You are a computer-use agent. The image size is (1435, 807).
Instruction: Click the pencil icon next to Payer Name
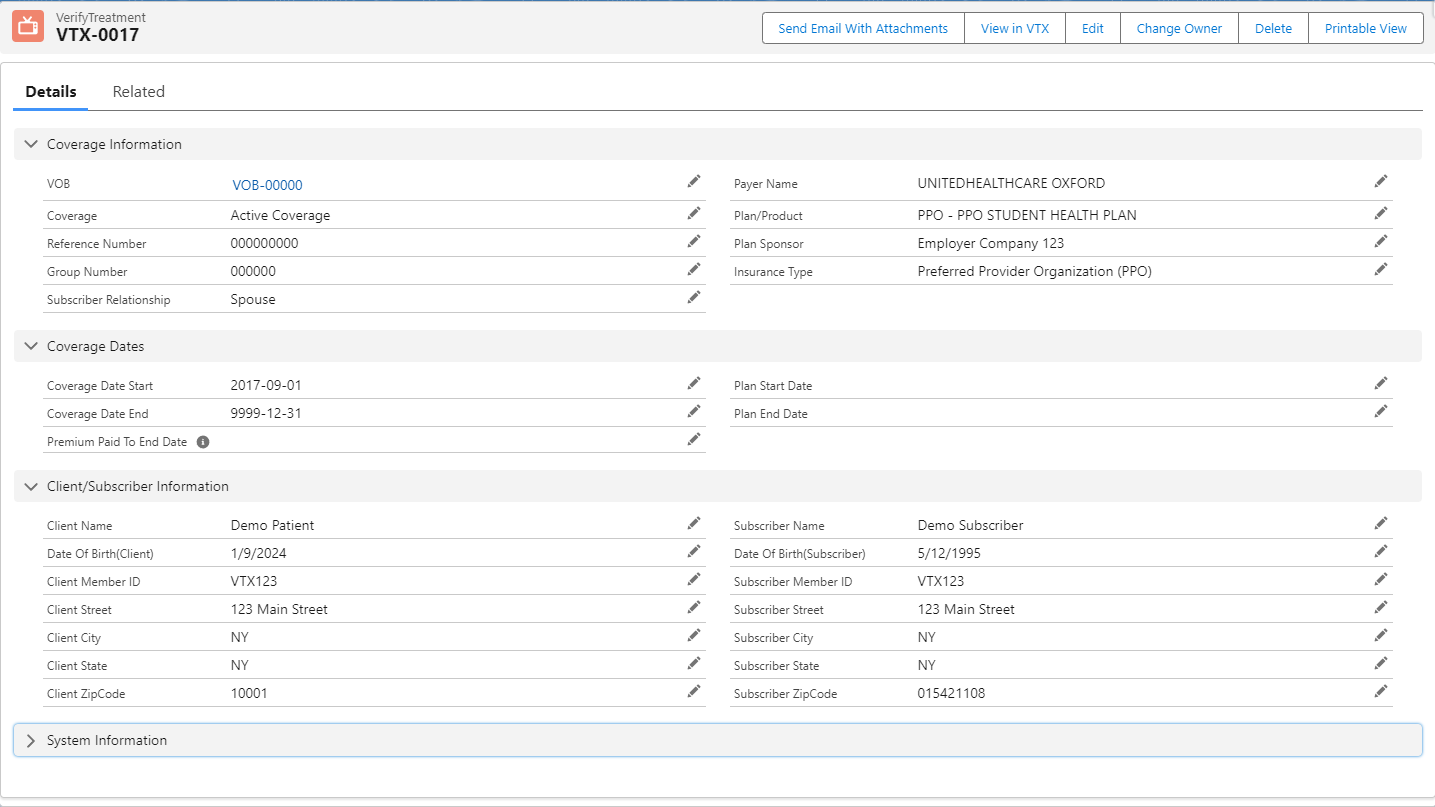click(1380, 181)
